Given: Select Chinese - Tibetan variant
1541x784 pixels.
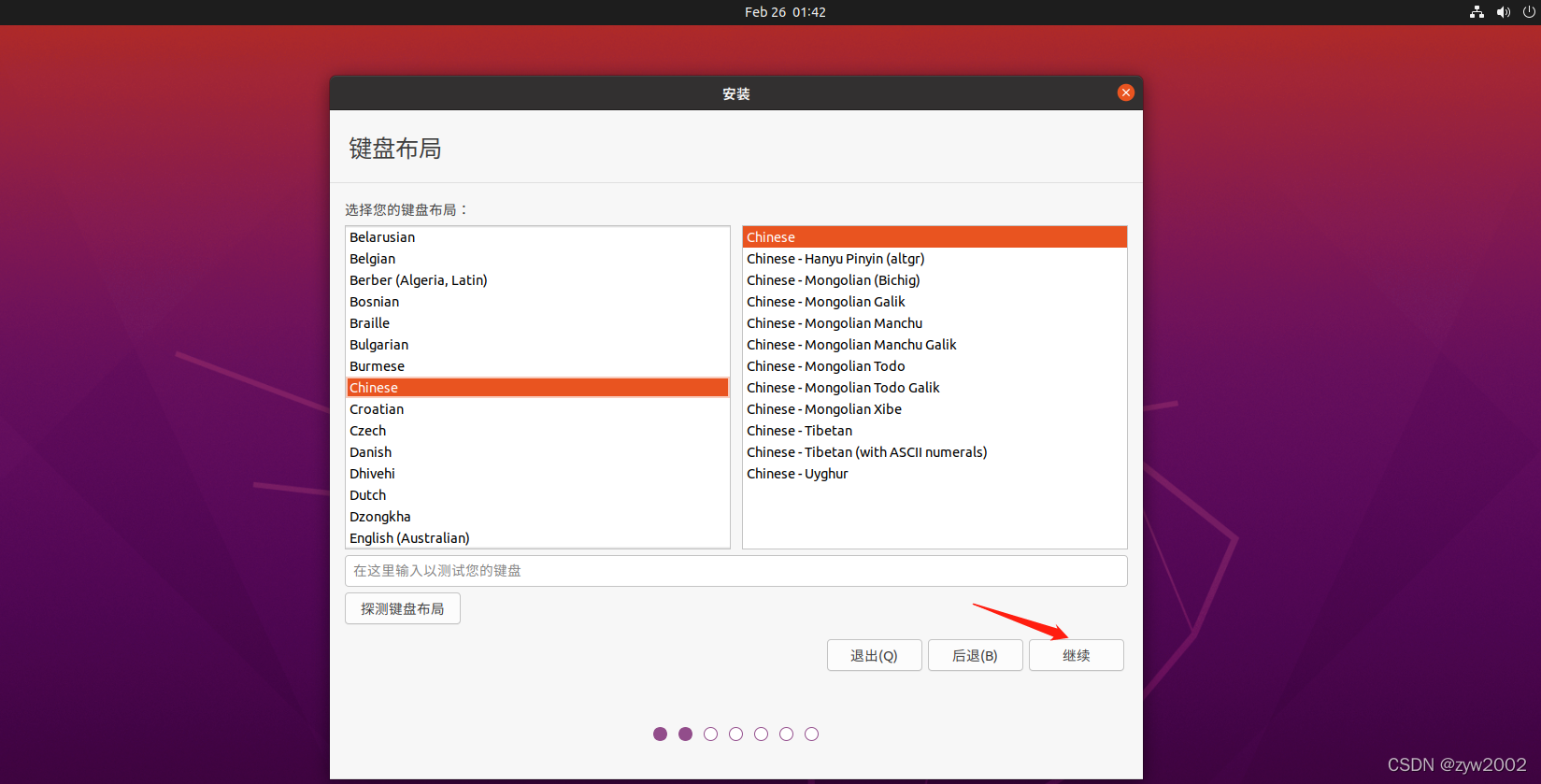Looking at the screenshot, I should (x=935, y=431).
